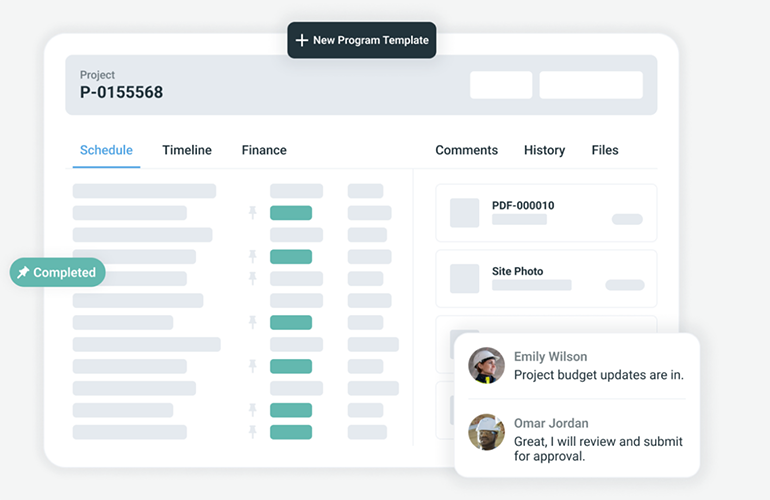
Task: Switch to the Schedule tab
Action: [106, 150]
